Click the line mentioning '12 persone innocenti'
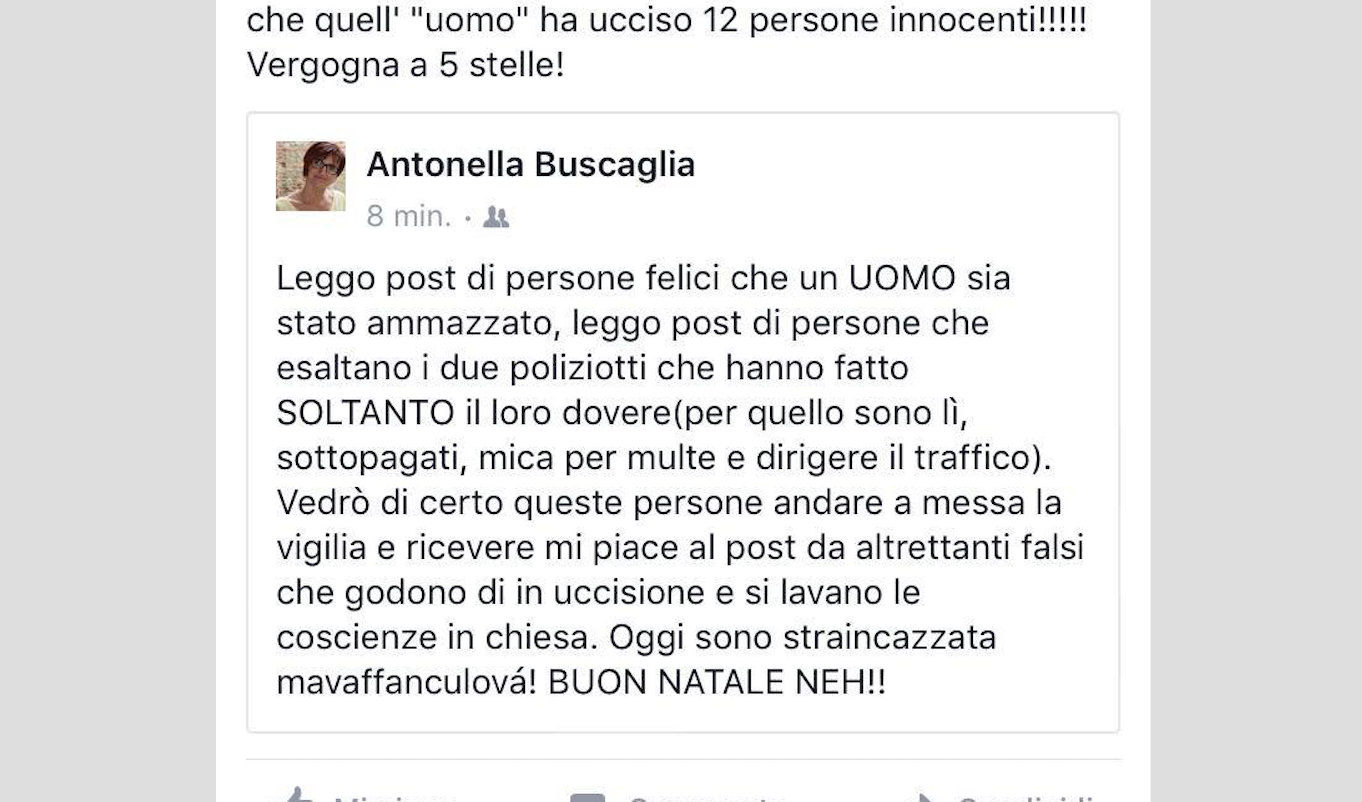 667,20
